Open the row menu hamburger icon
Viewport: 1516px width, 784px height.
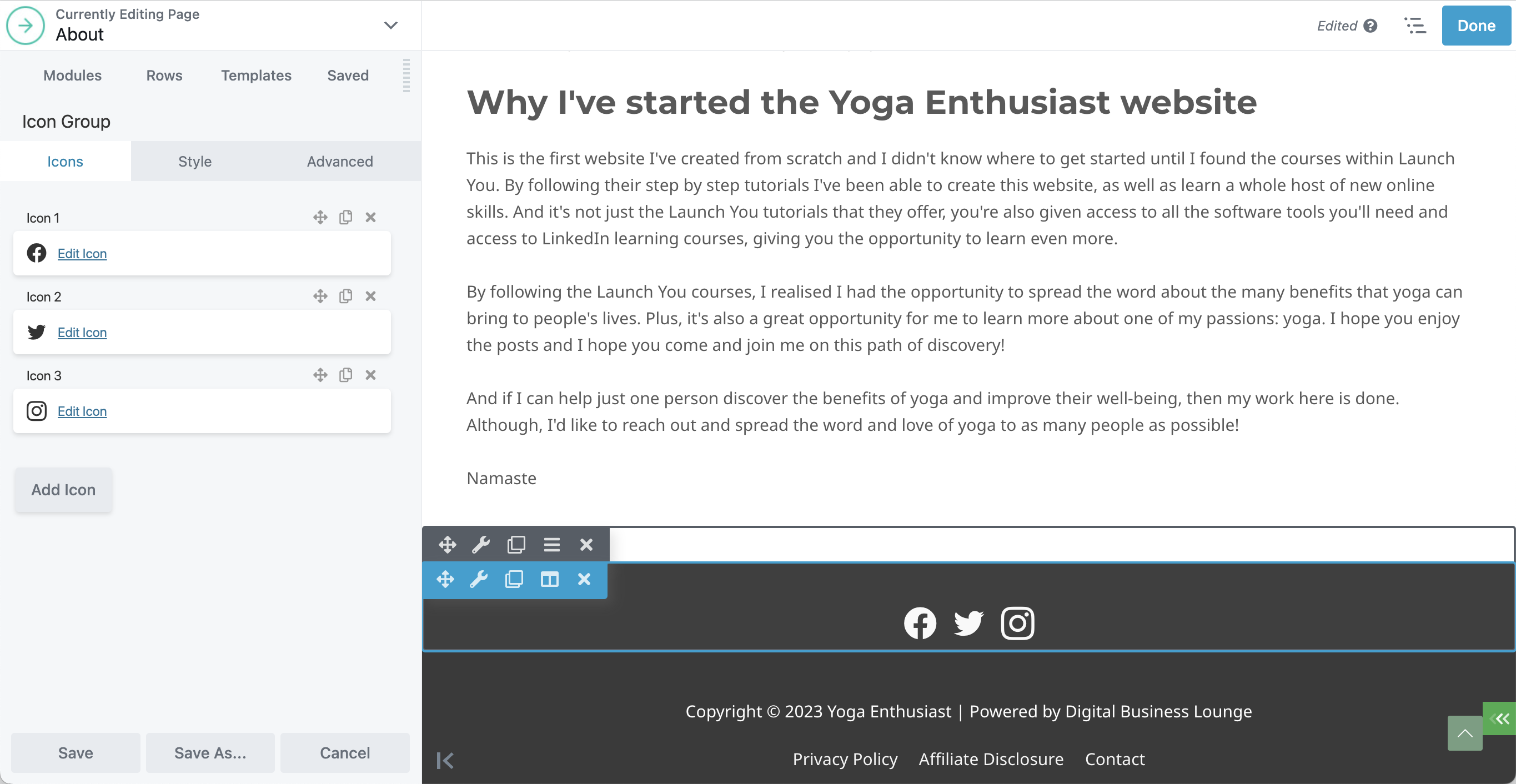[x=551, y=545]
